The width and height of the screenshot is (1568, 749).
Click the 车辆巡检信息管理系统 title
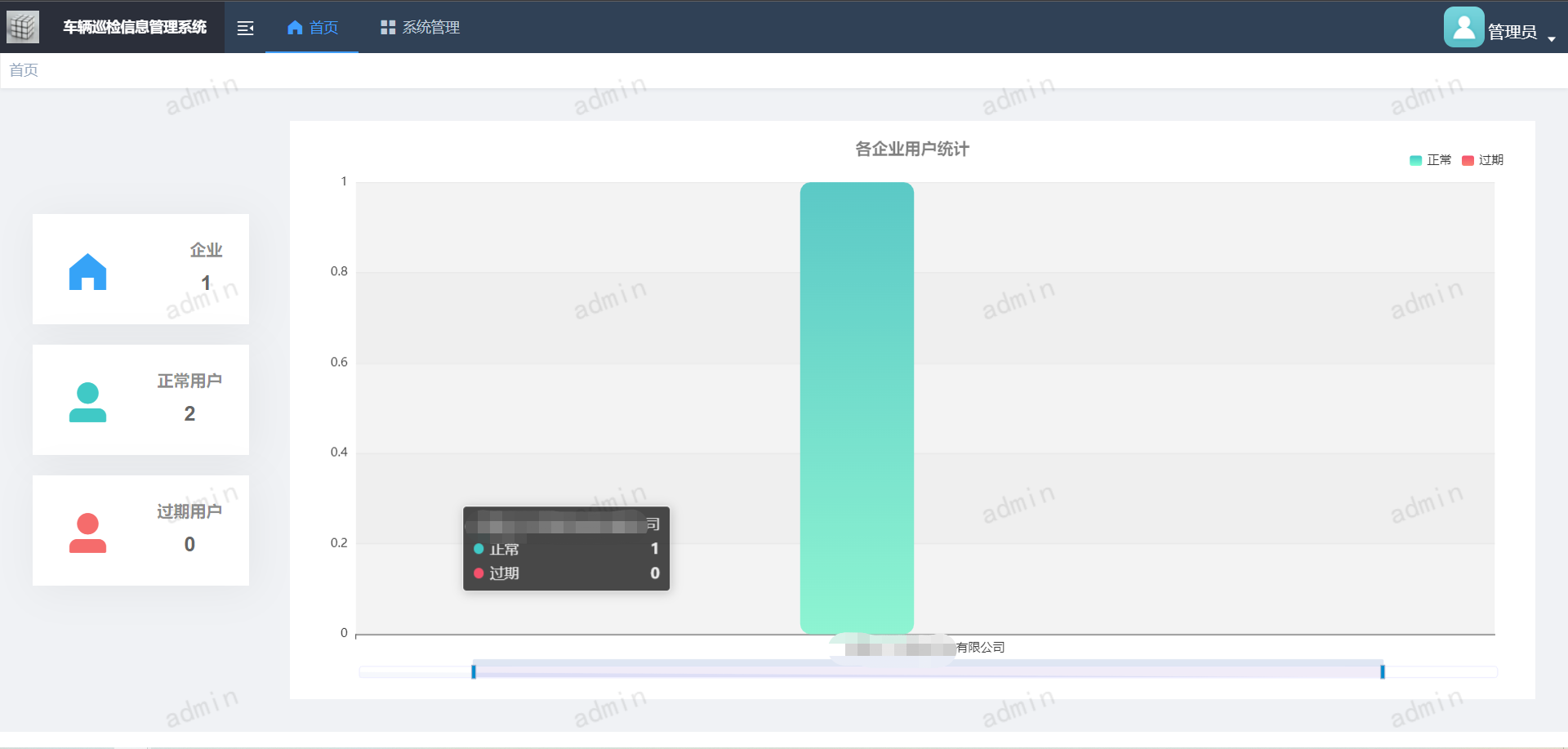point(135,28)
